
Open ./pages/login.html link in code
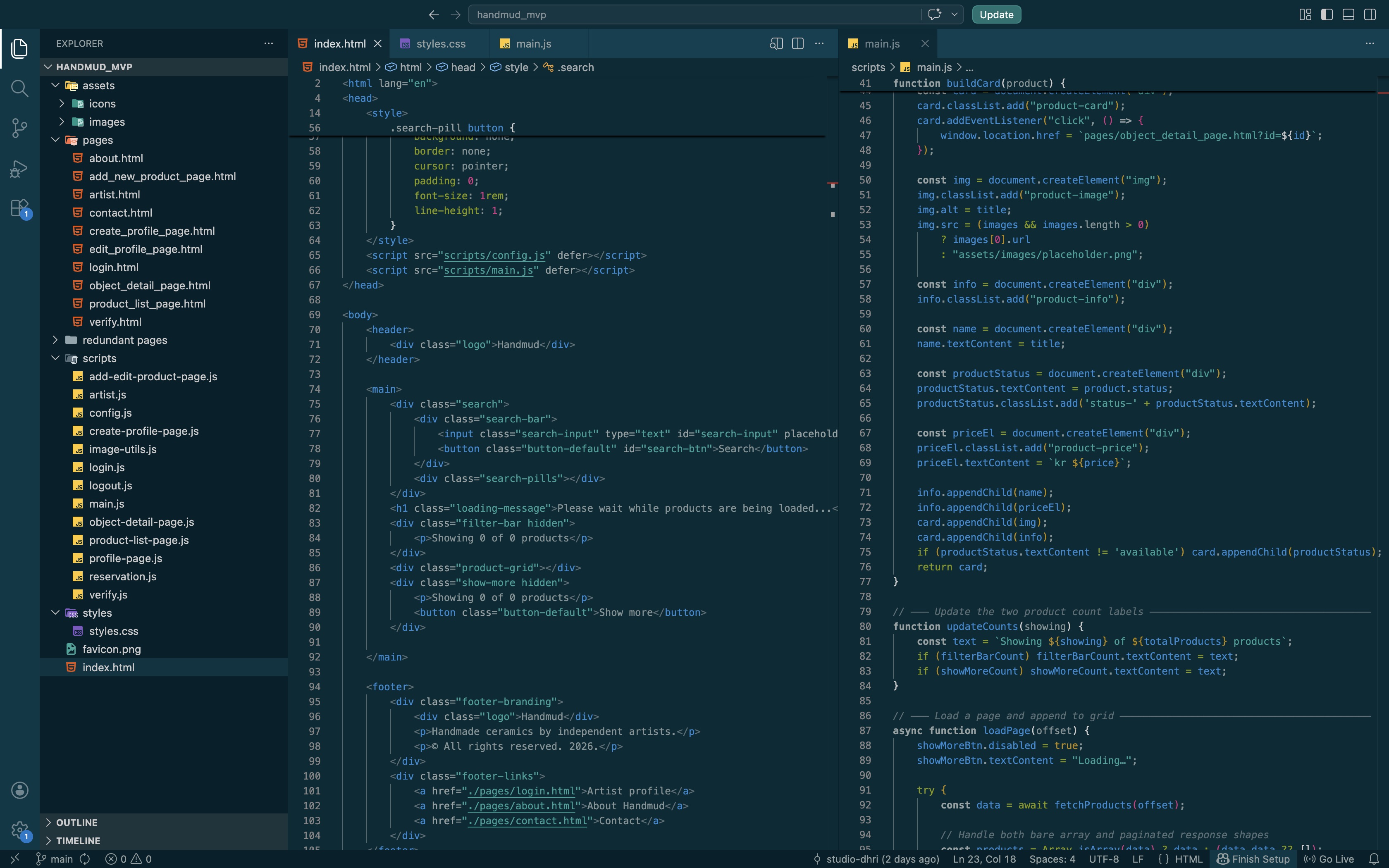pyautogui.click(x=521, y=790)
